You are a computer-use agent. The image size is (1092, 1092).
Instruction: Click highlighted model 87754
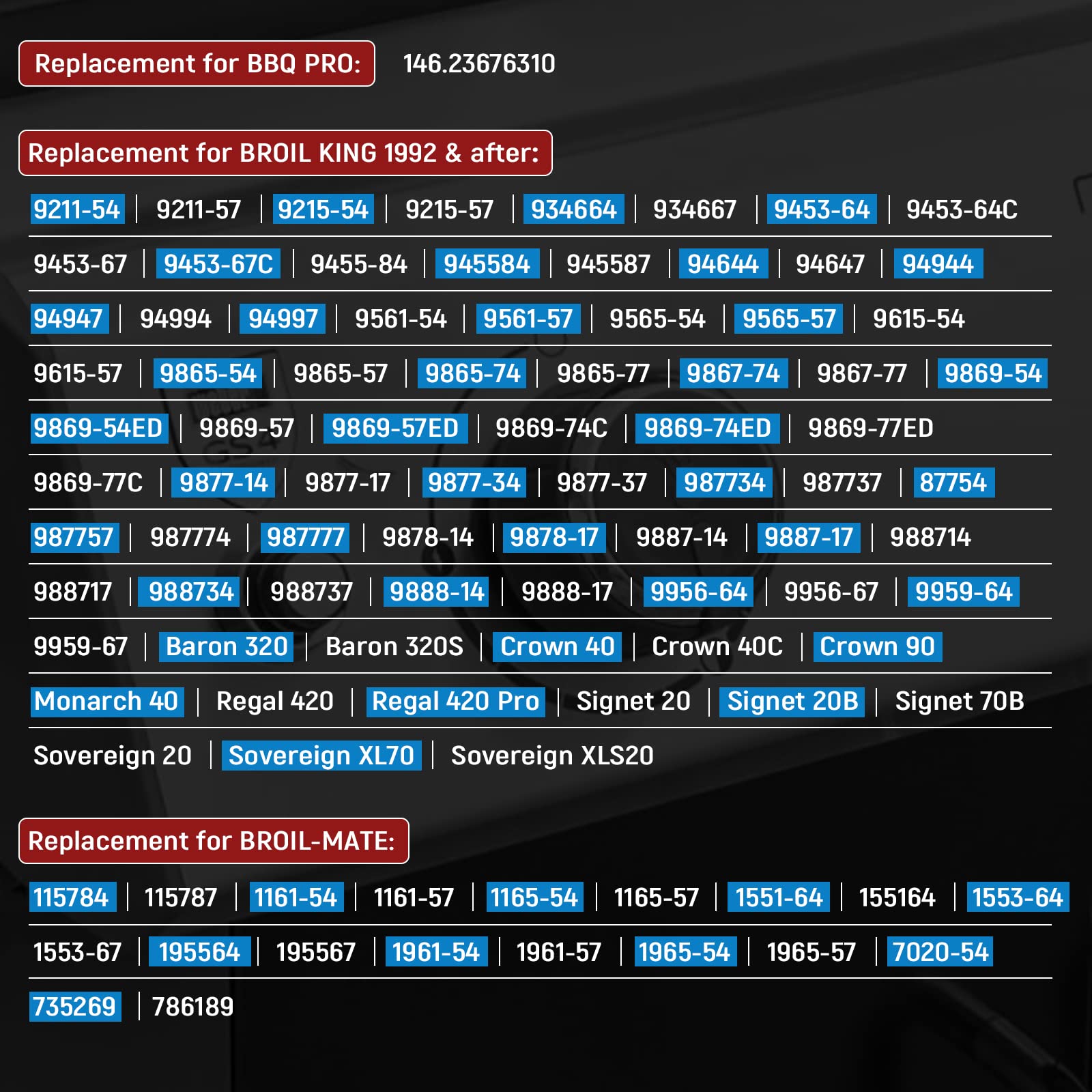[953, 483]
